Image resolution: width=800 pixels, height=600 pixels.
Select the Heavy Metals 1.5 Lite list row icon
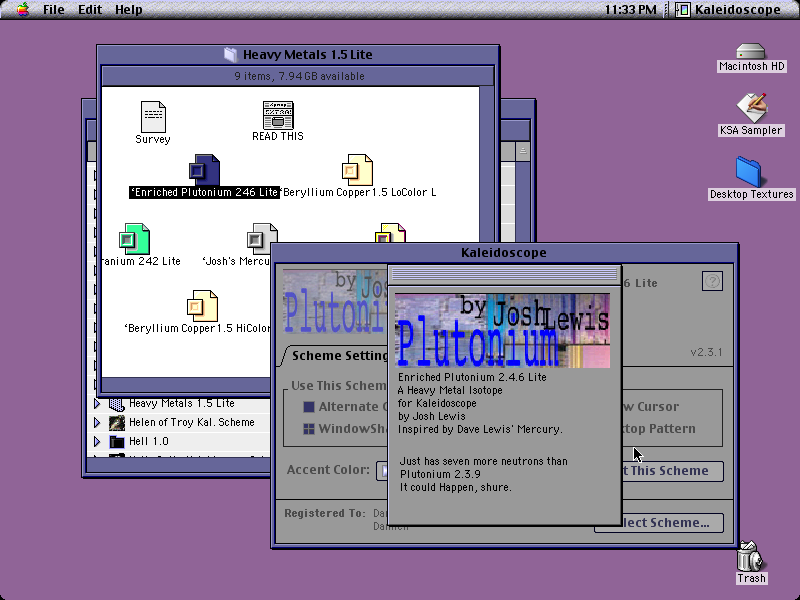click(117, 404)
